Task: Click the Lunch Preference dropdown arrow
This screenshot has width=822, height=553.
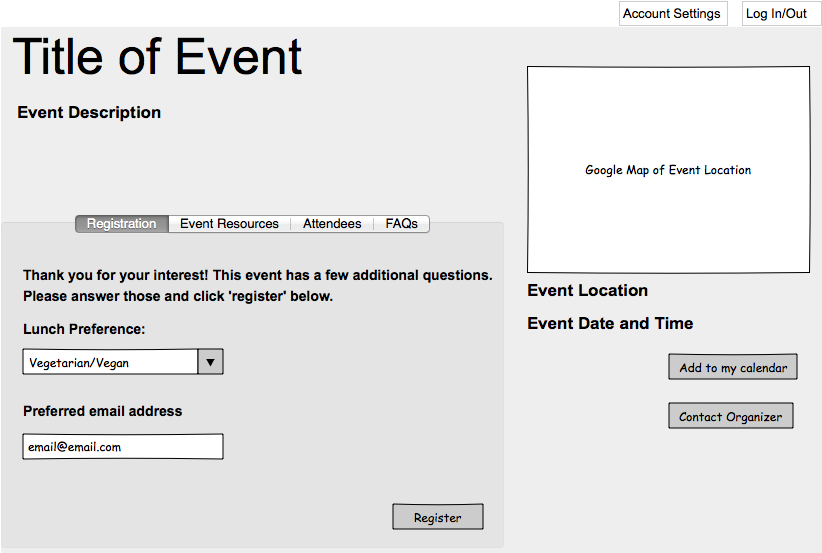Action: pos(210,362)
